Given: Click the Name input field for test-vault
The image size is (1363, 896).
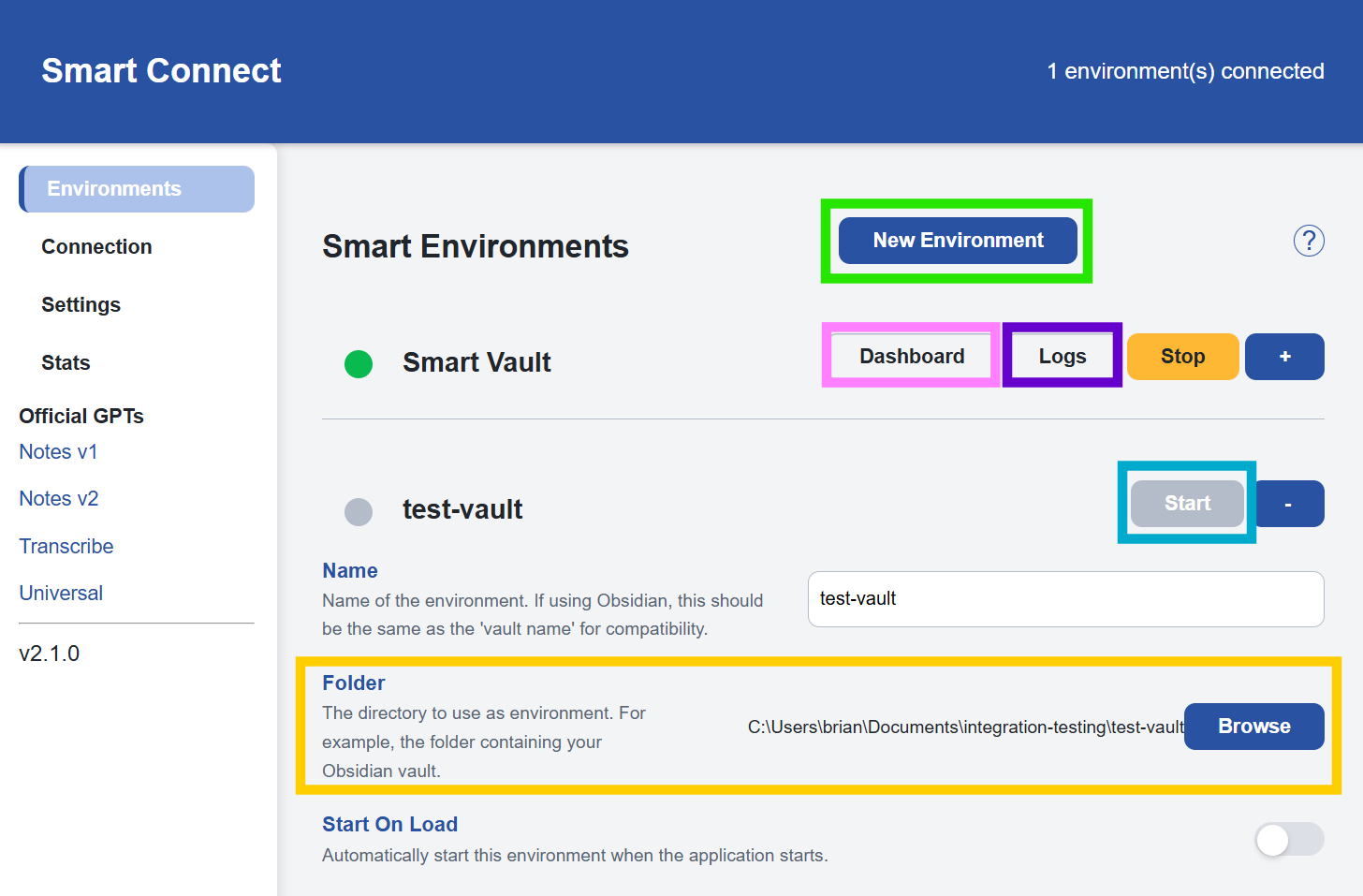Looking at the screenshot, I should (x=1065, y=598).
